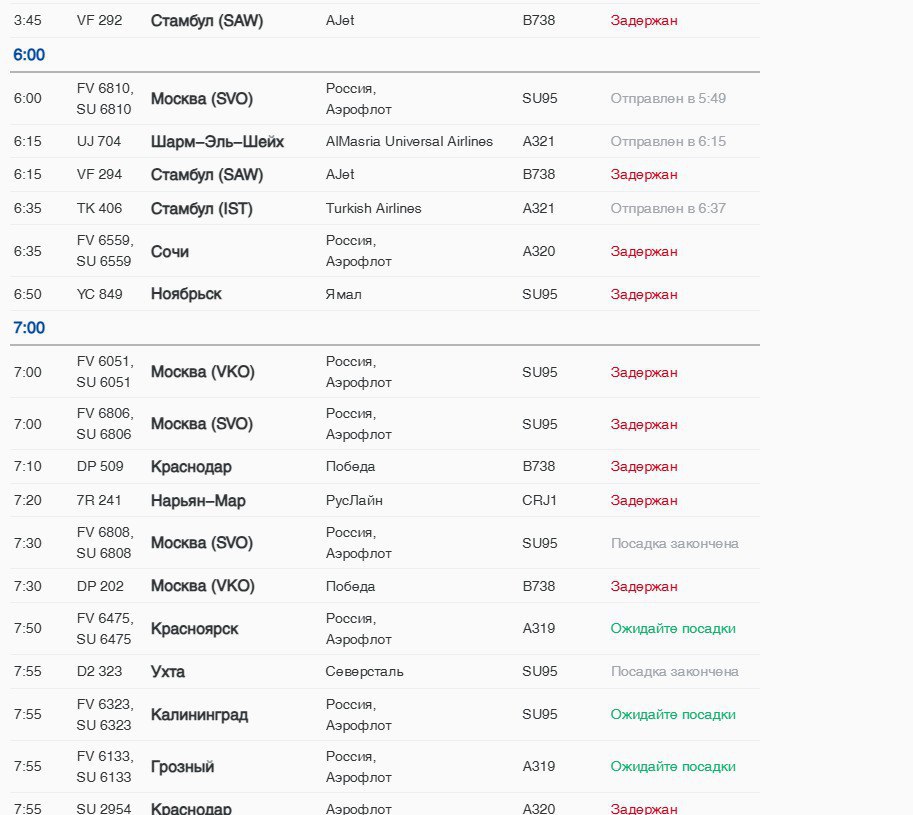This screenshot has height=815, width=913.
Task: Select the РусЛайн airline cell
Action: 354,501
